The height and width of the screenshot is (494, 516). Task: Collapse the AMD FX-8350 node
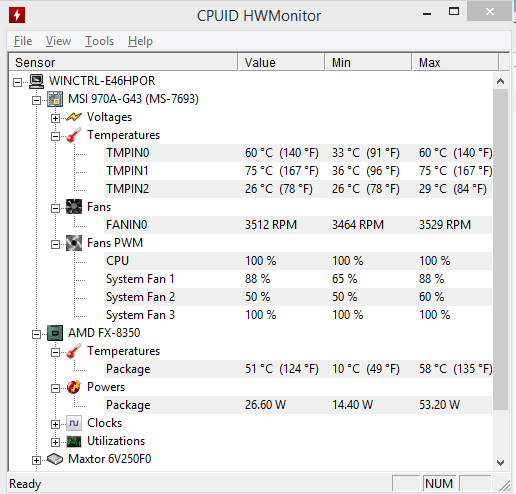36,334
